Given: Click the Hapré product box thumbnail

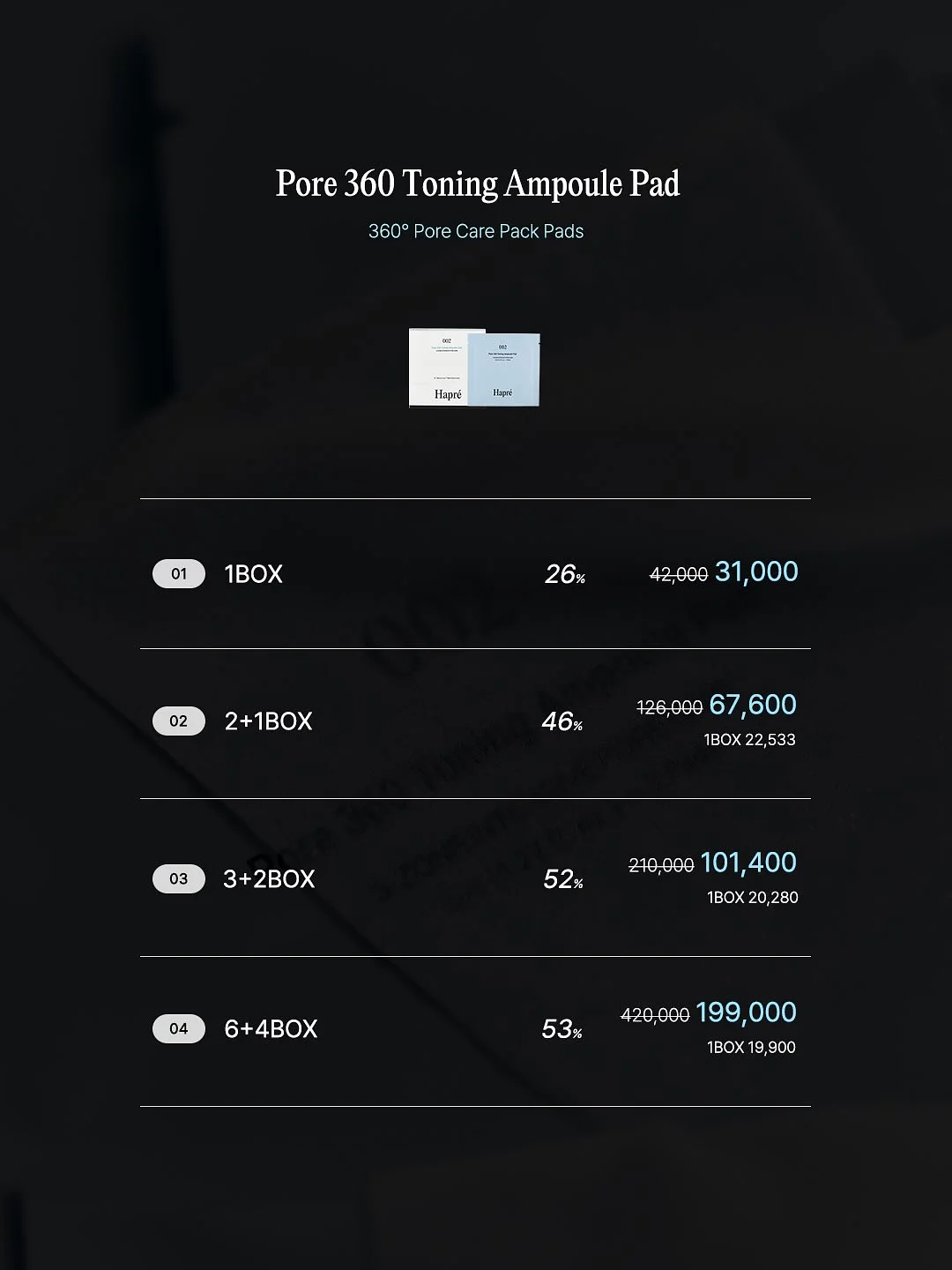Looking at the screenshot, I should (x=474, y=368).
